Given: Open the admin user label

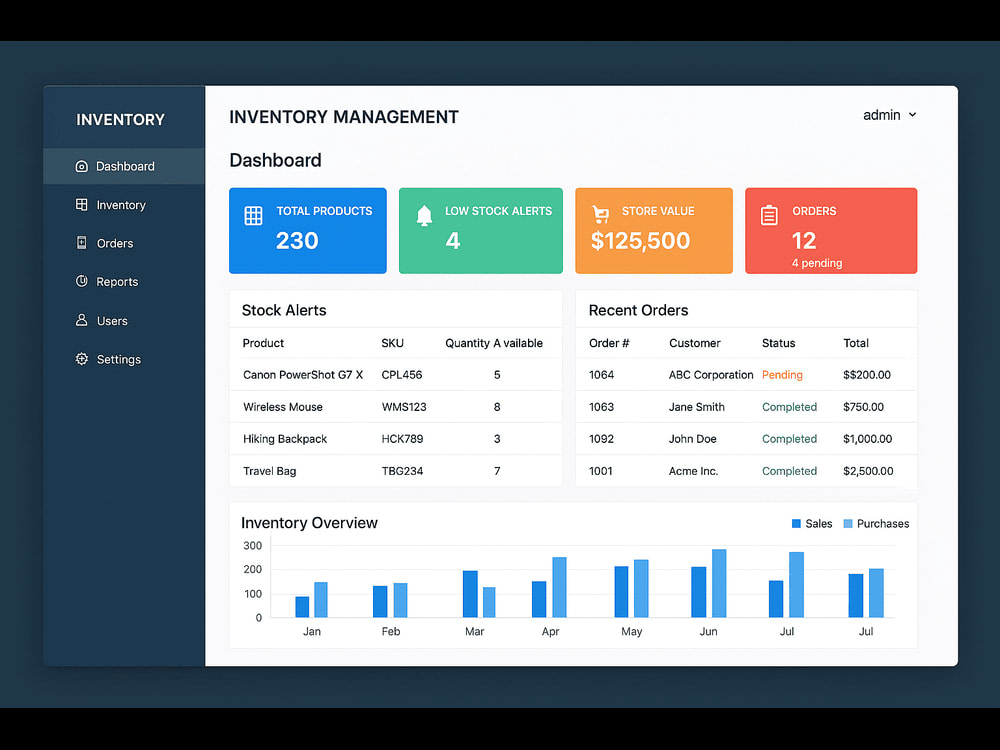Looking at the screenshot, I should click(x=881, y=115).
